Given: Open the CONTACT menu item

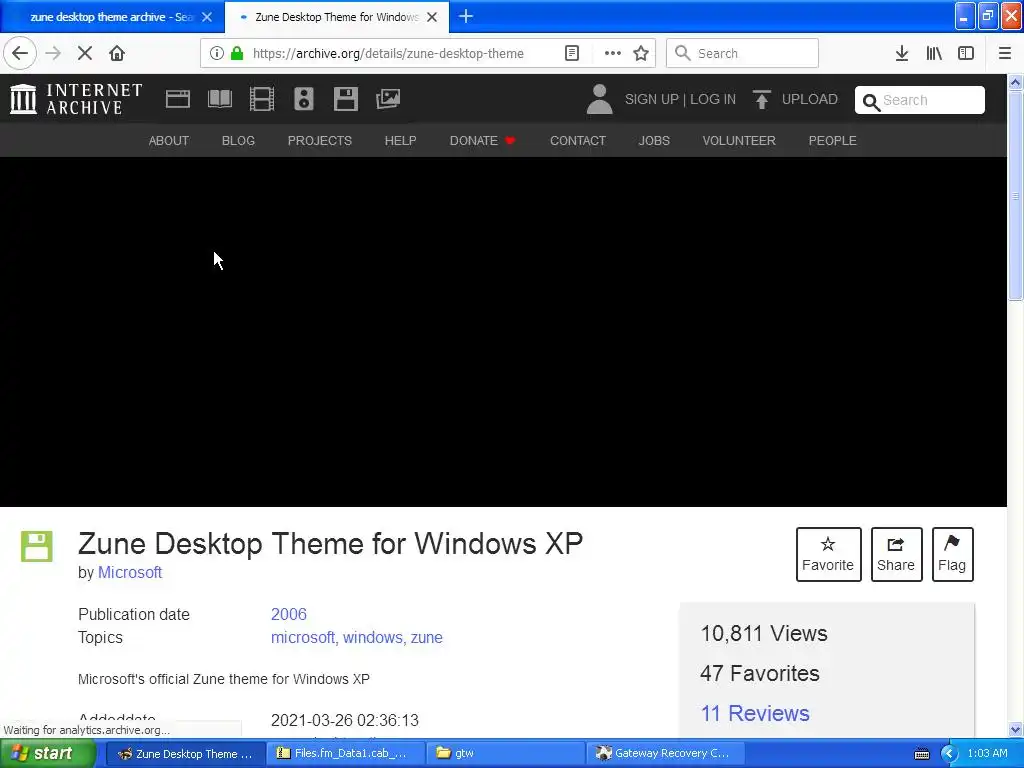Looking at the screenshot, I should (x=578, y=140).
